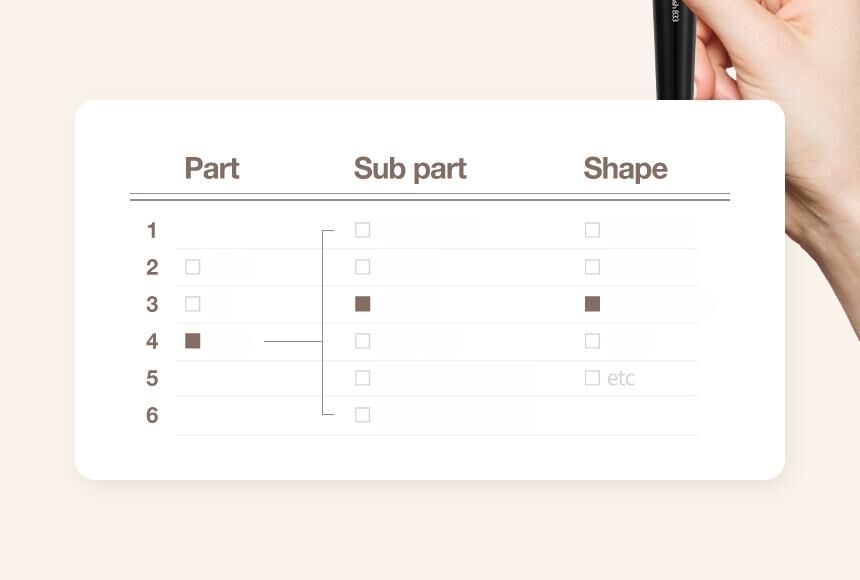Uncheck the filled Sub part checkbox in row 3
The image size is (860, 580).
[363, 304]
